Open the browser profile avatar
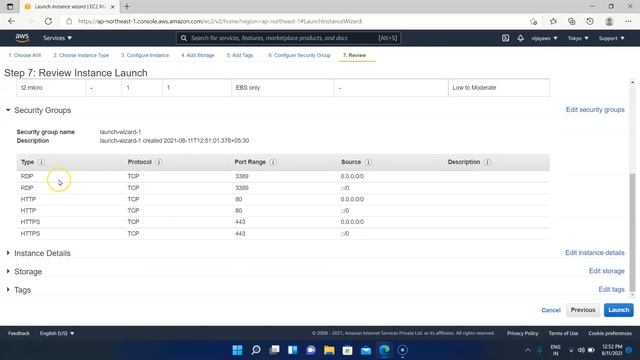 [x=609, y=21]
